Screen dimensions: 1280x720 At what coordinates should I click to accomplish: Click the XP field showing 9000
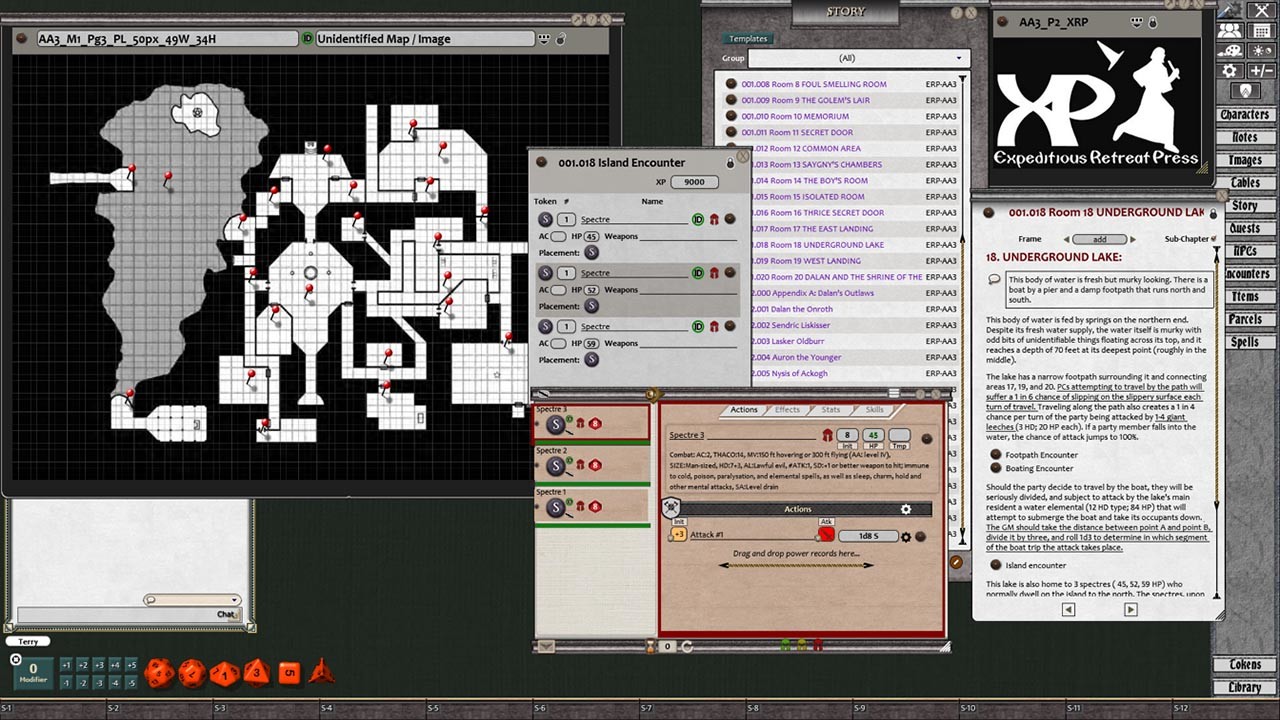(695, 182)
